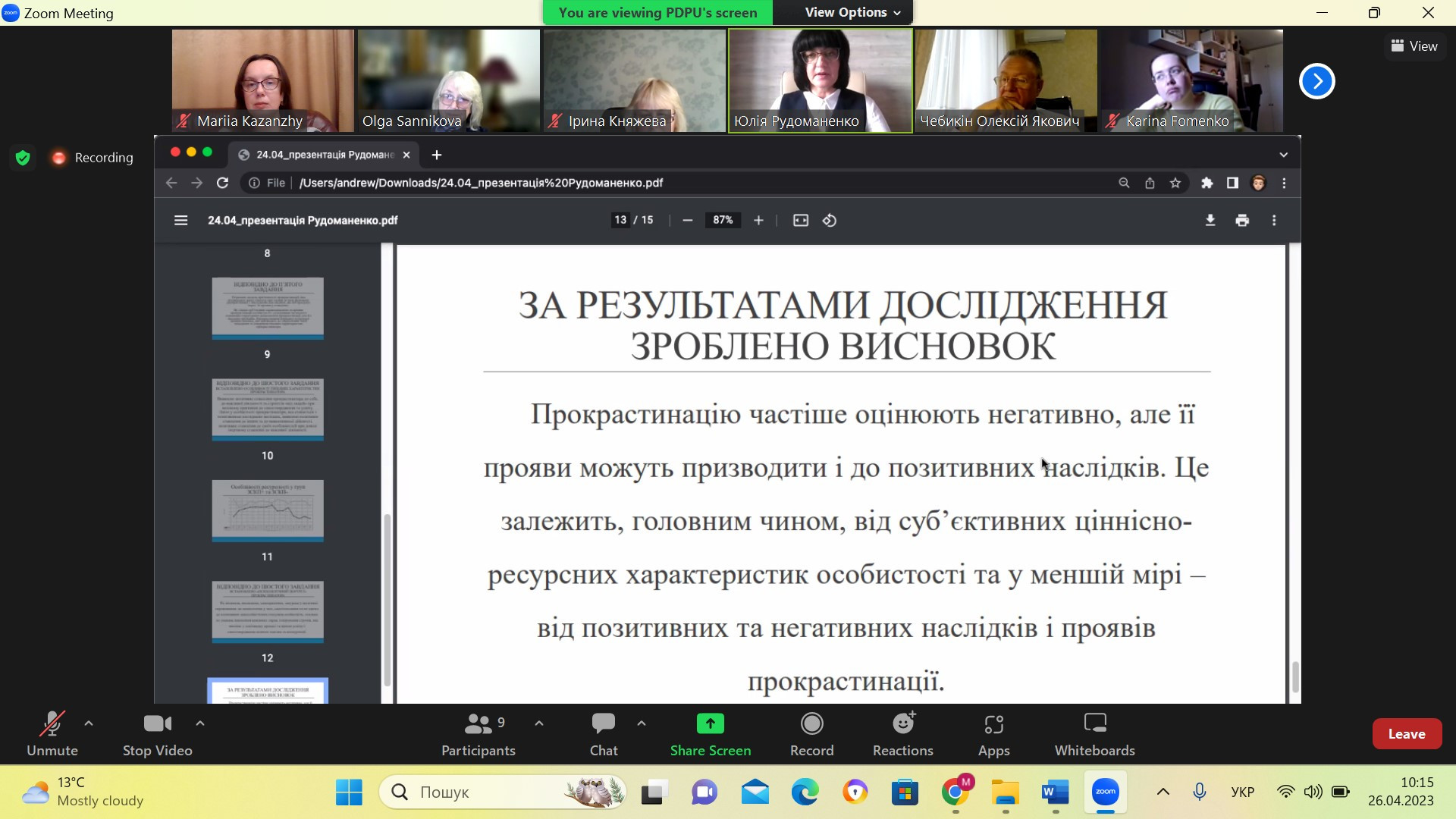Screen dimensions: 1456x819
Task: Show next participants with blue arrow
Action: tap(1316, 81)
